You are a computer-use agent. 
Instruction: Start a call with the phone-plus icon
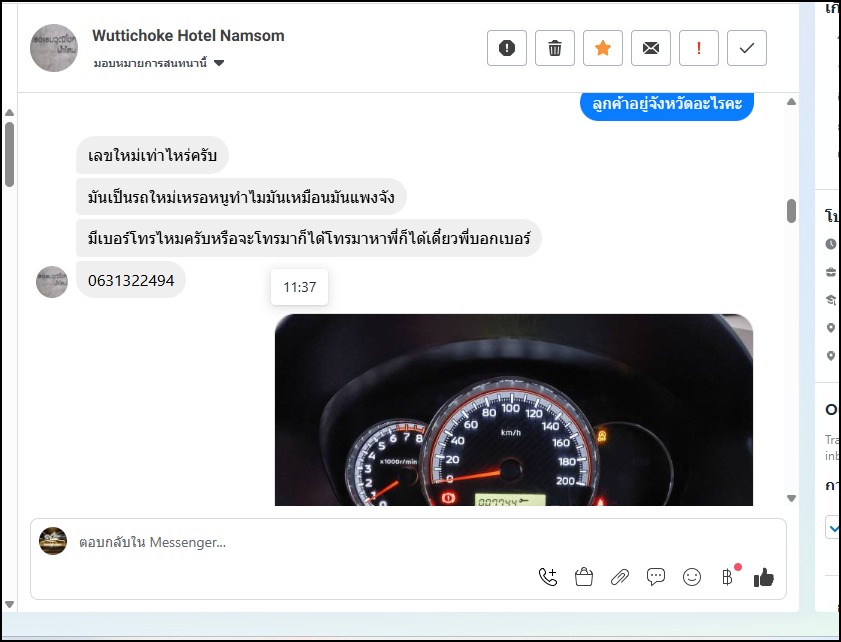point(548,577)
